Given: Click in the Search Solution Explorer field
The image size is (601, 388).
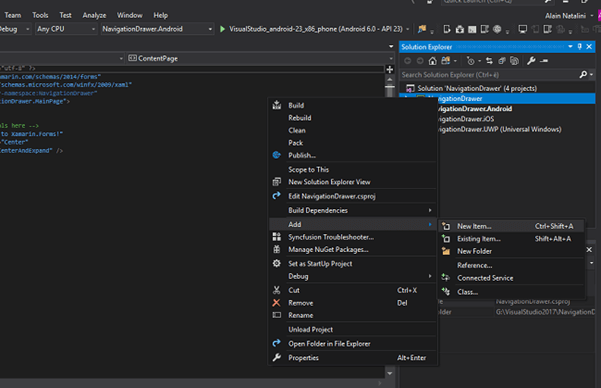Looking at the screenshot, I should click(x=489, y=74).
